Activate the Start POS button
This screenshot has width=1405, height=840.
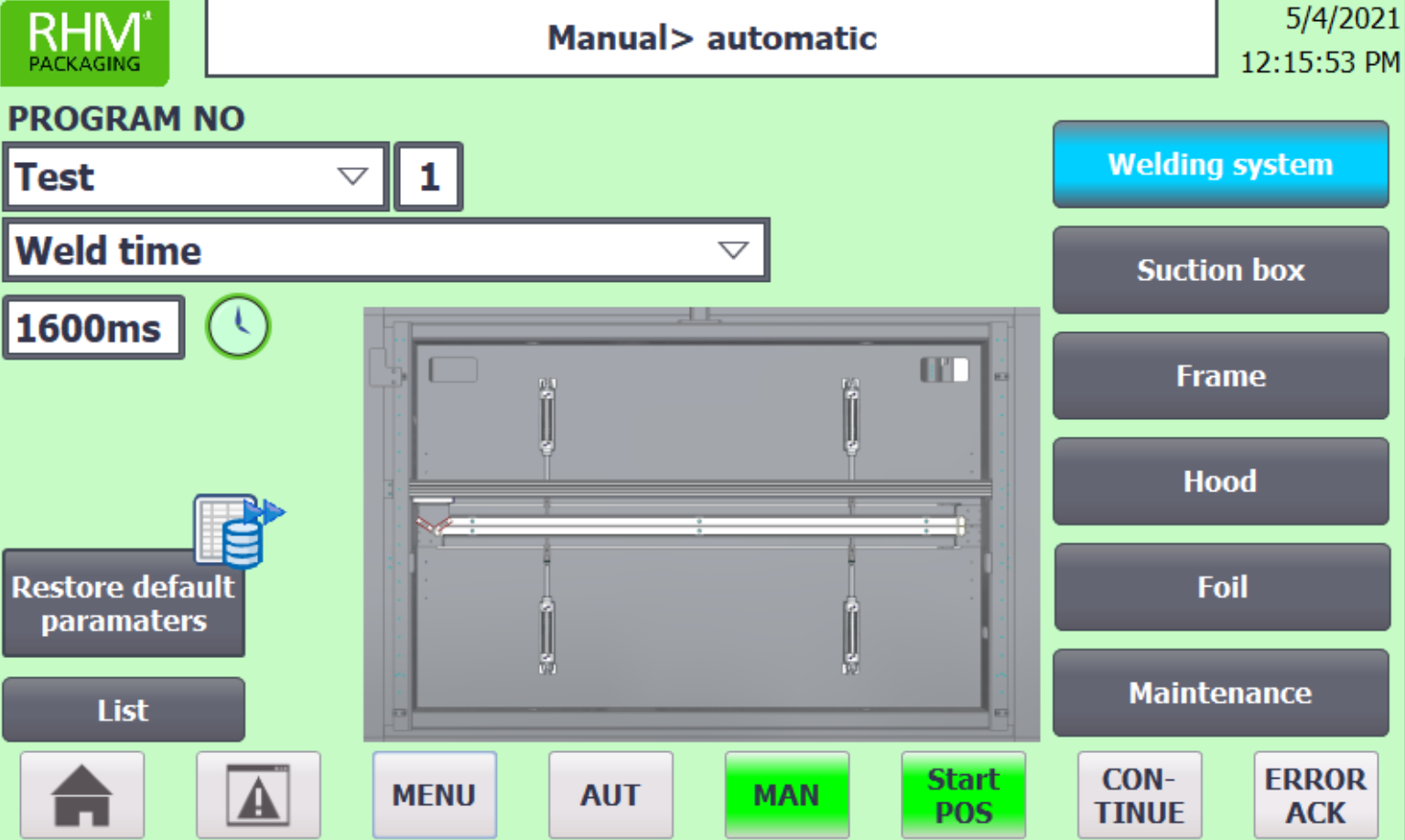(x=963, y=794)
